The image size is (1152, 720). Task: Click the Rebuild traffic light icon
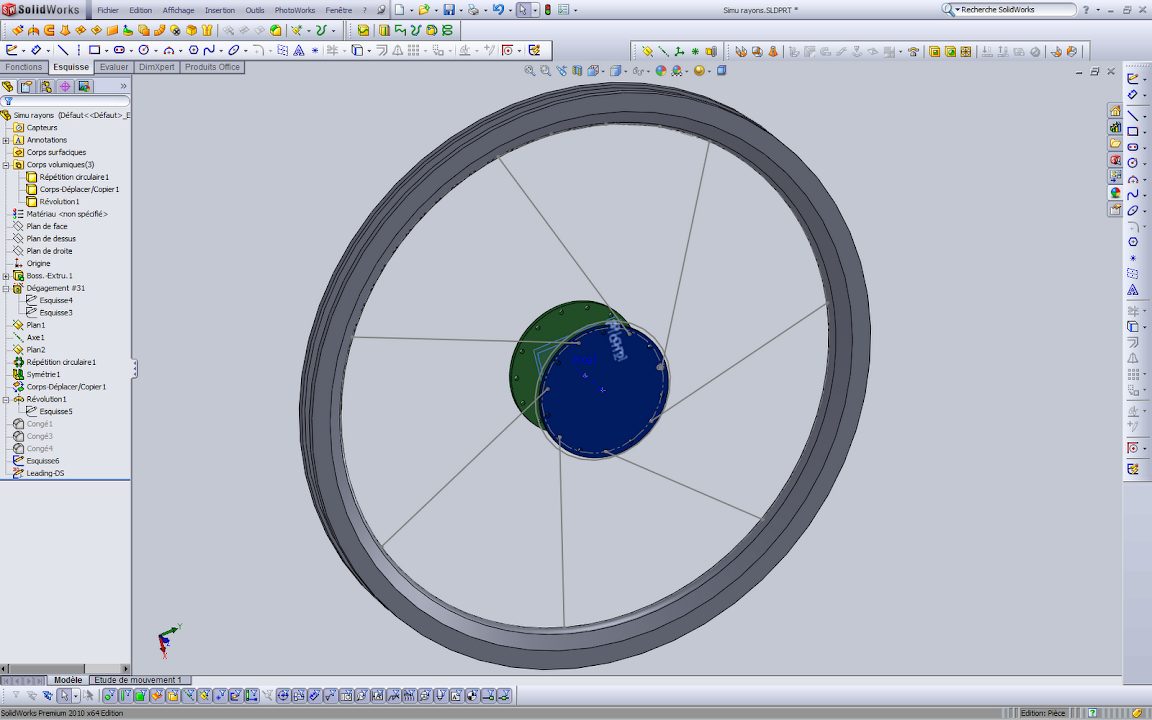547,10
